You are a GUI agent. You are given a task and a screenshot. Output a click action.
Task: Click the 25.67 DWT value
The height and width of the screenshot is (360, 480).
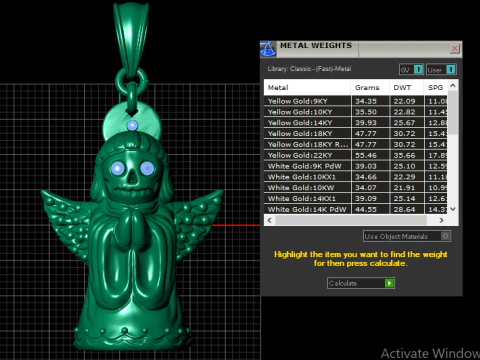[404, 123]
